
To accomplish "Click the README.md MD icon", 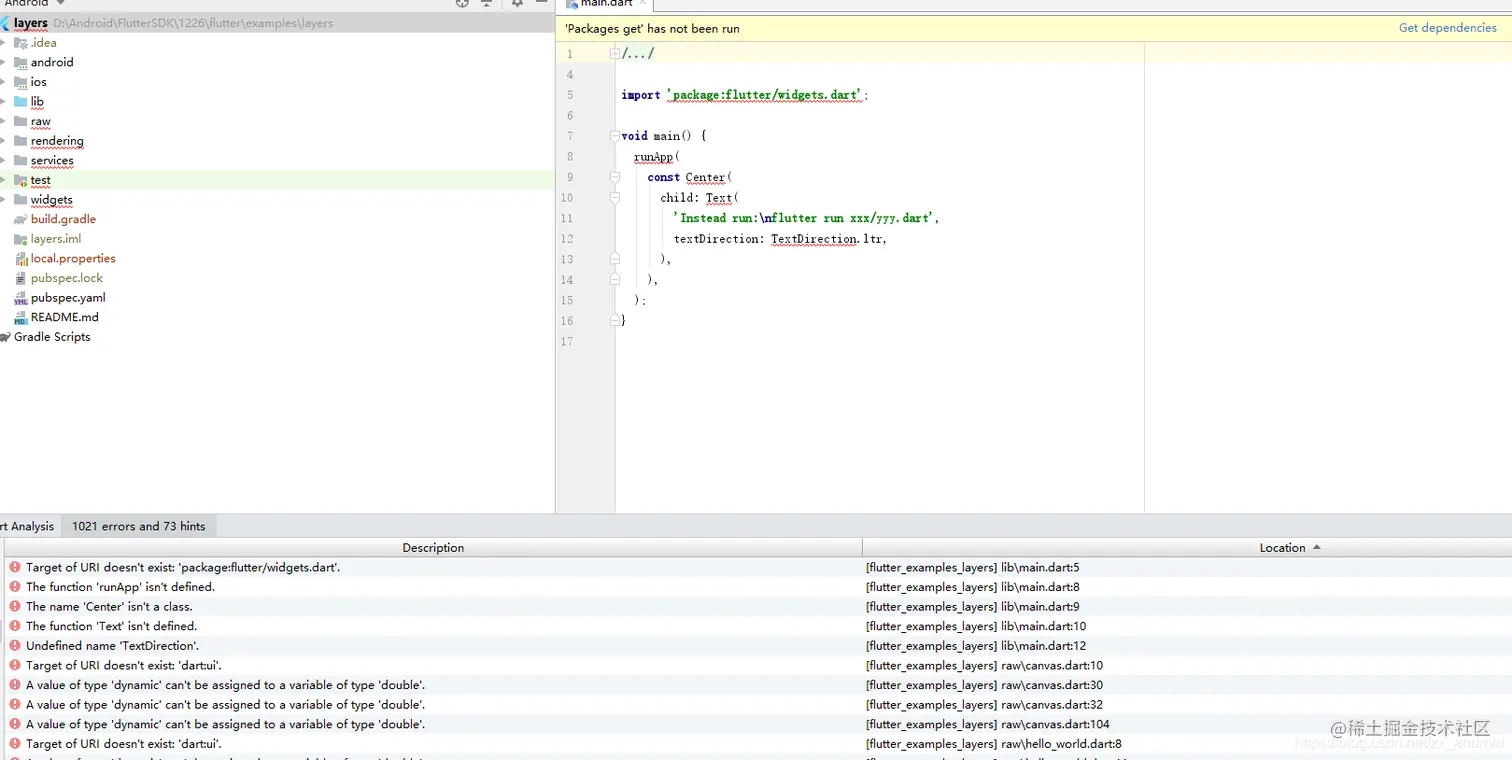I will pyautogui.click(x=21, y=317).
